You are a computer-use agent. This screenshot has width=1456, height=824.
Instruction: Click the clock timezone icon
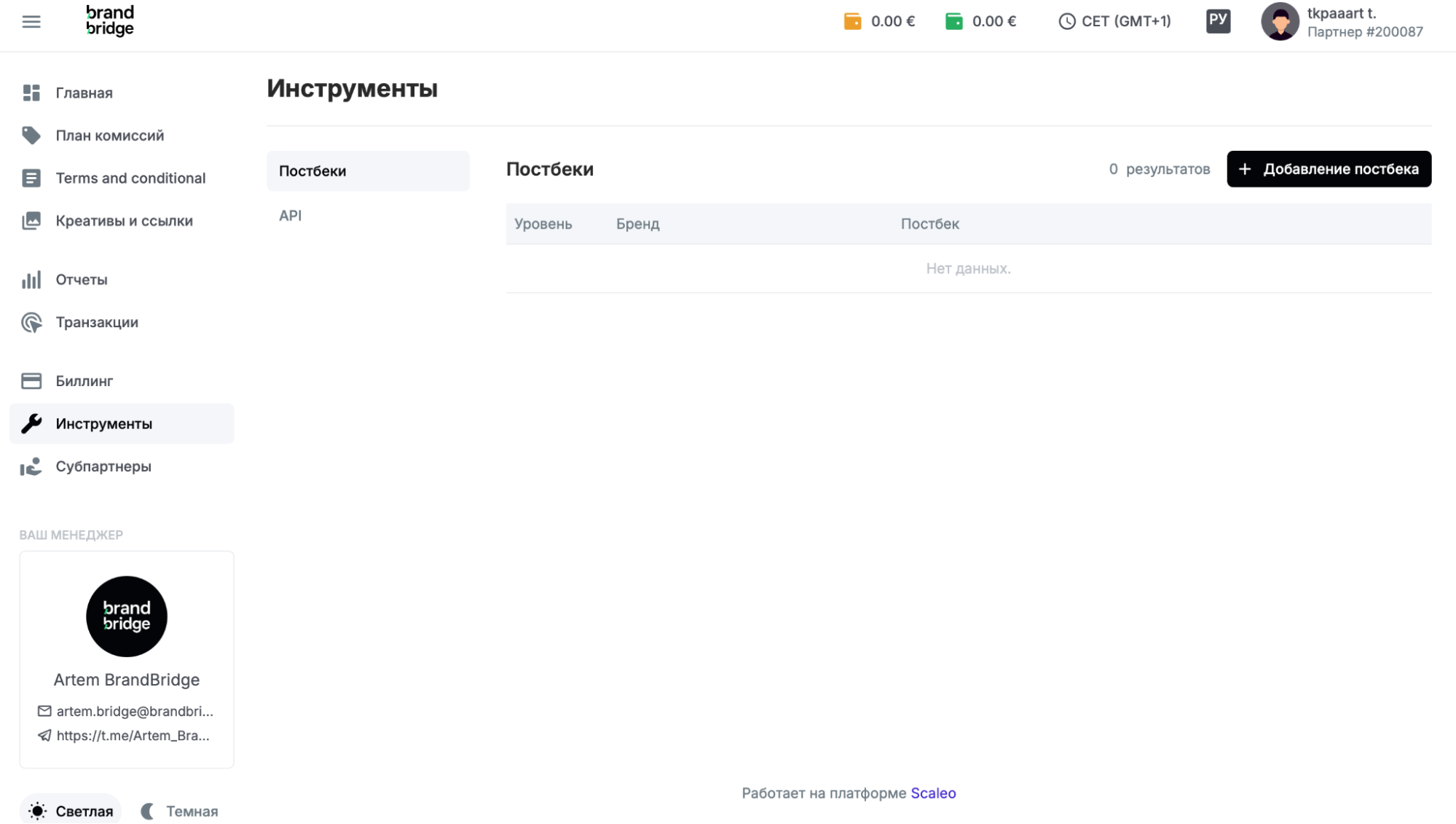(1066, 21)
